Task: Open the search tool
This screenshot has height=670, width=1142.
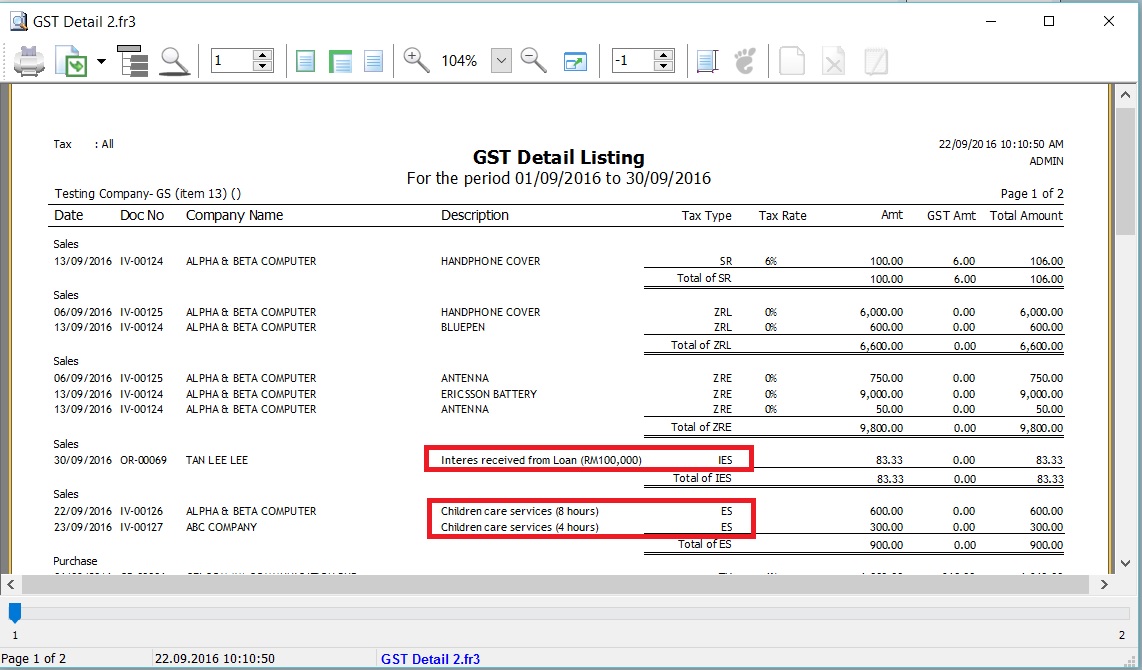Action: pos(175,60)
